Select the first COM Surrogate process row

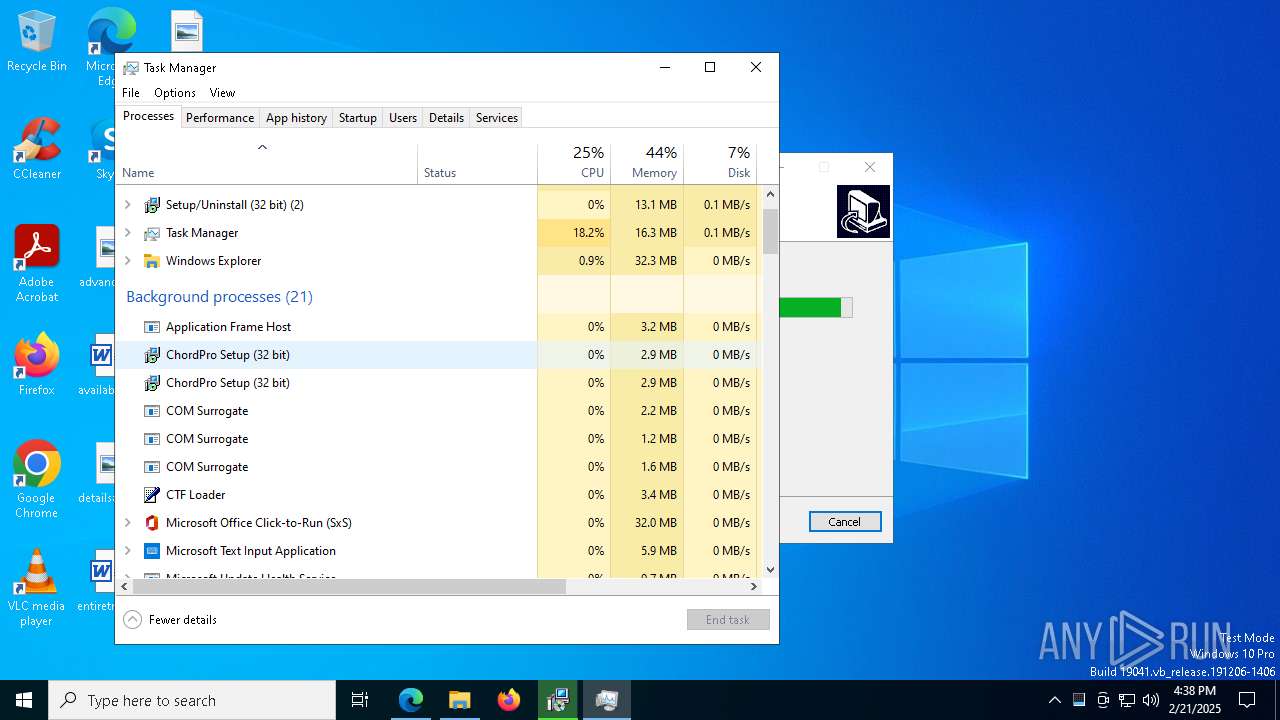click(x=436, y=411)
